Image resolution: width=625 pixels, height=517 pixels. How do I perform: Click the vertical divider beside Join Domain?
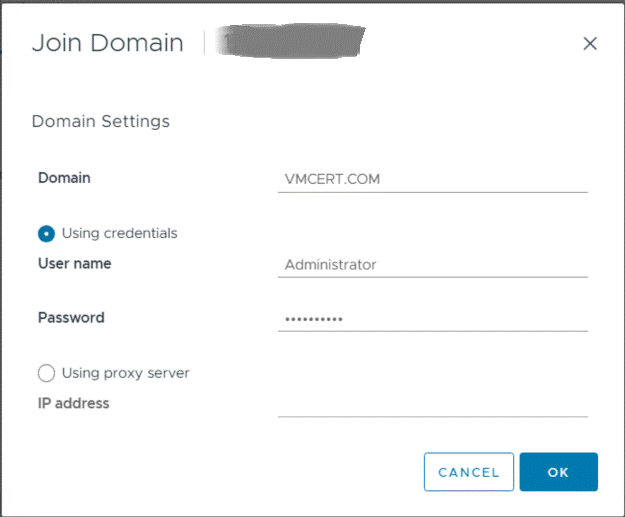(x=205, y=43)
